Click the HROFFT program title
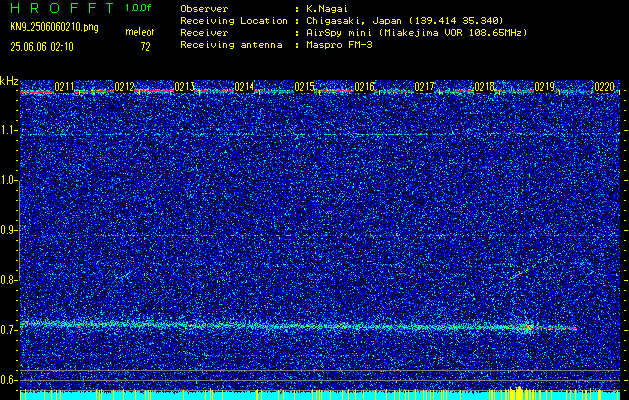 [x=62, y=8]
